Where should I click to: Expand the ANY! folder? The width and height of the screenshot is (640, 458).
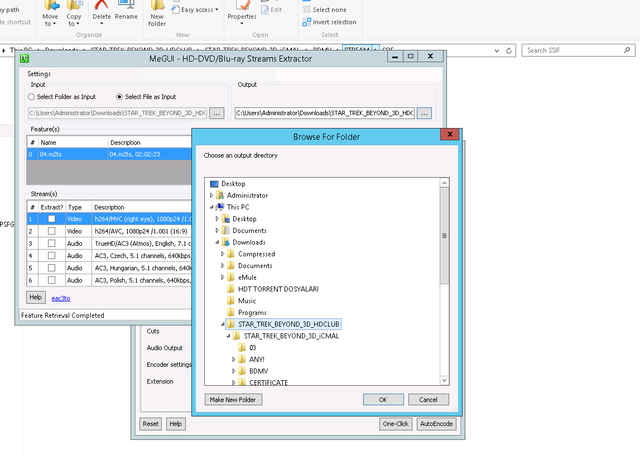[x=234, y=359]
